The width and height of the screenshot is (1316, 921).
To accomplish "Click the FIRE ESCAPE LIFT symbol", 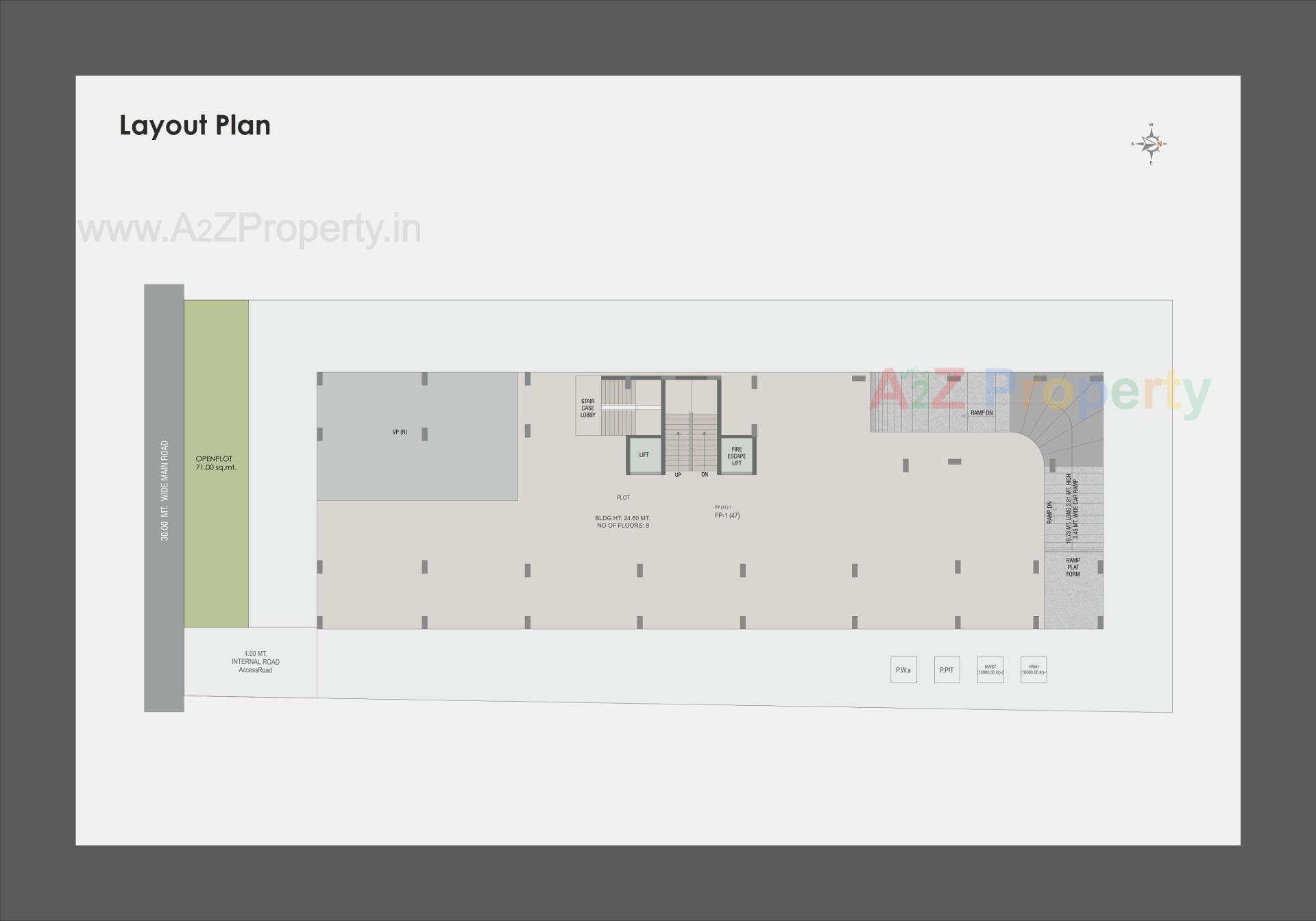I will click(x=737, y=454).
